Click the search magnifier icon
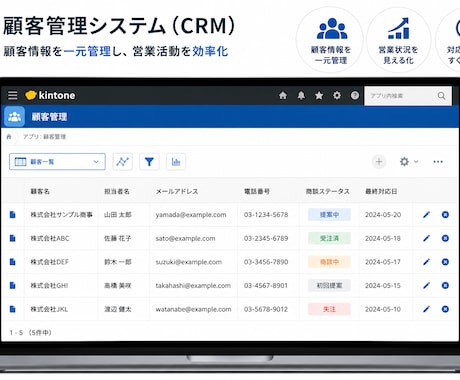Viewport: 460px width, 380px height. (x=441, y=96)
